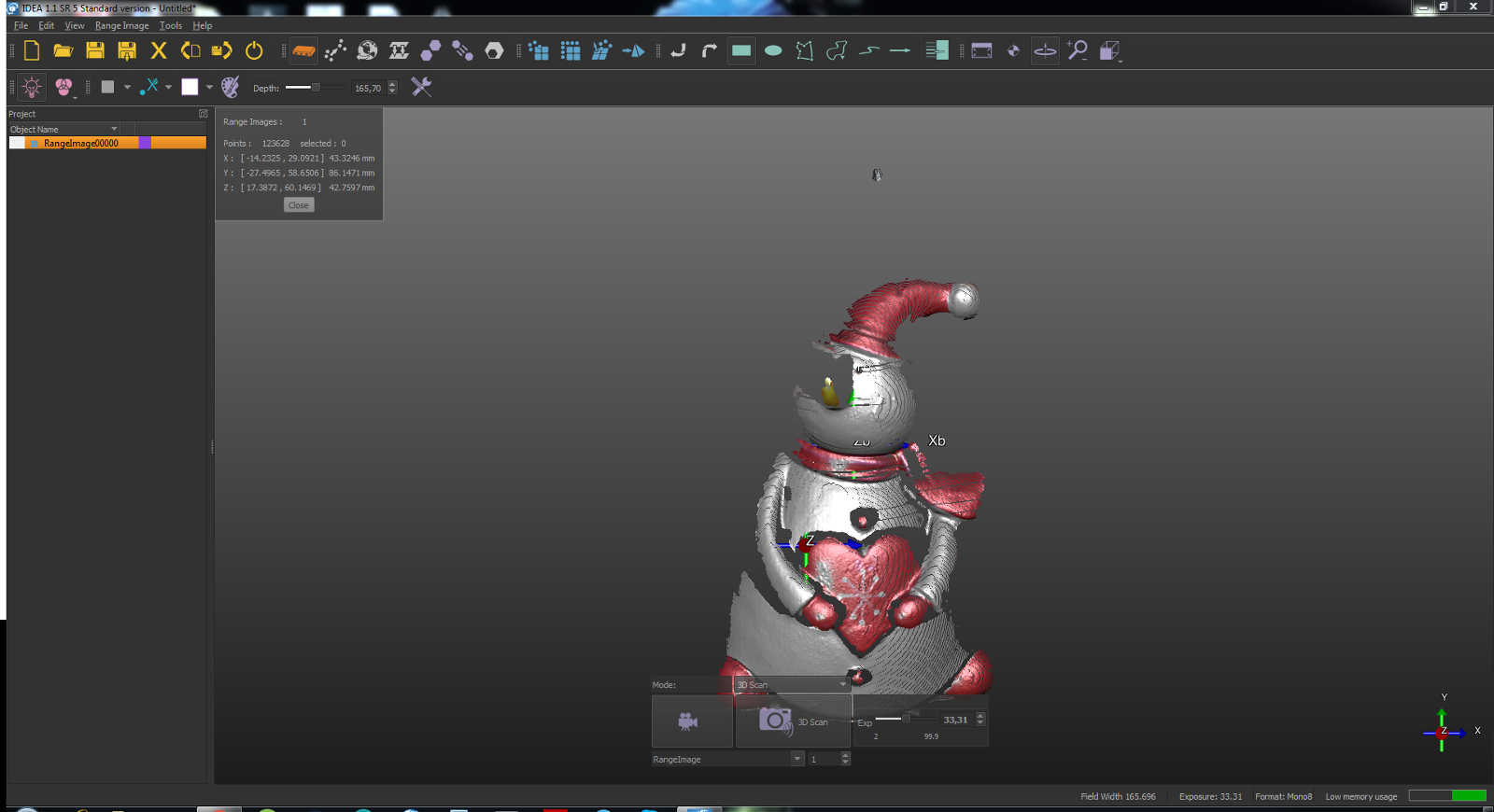Click the gray square shading swatch
Viewport: 1494px width, 812px height.
coord(107,87)
